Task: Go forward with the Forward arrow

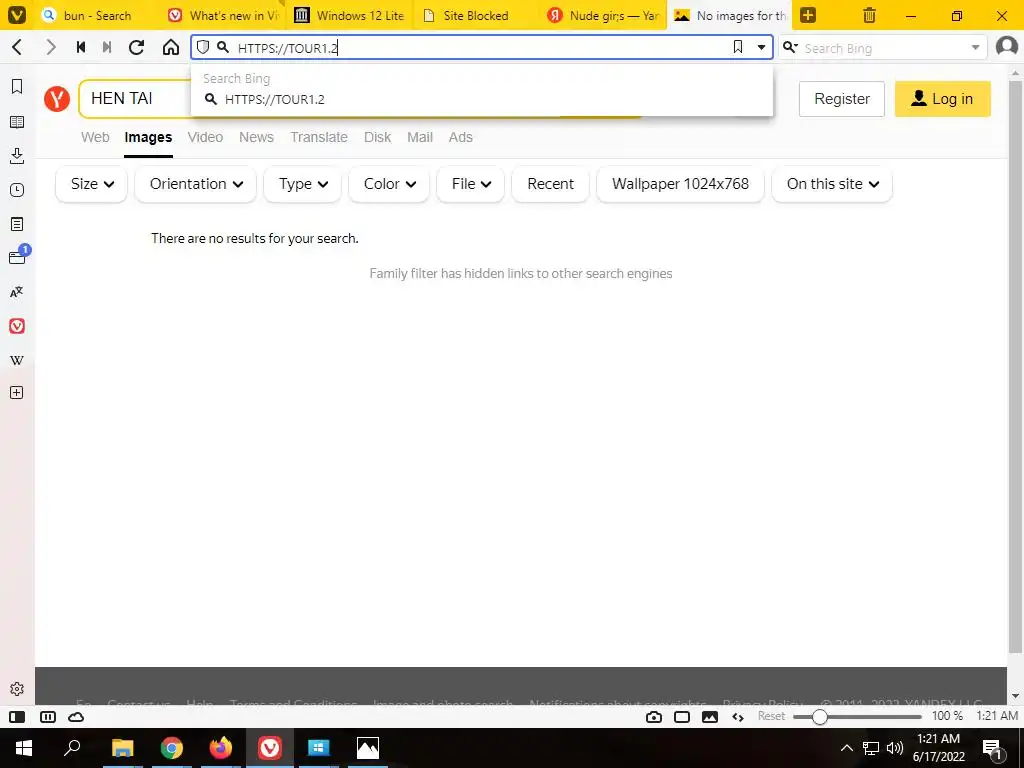Action: coord(50,47)
